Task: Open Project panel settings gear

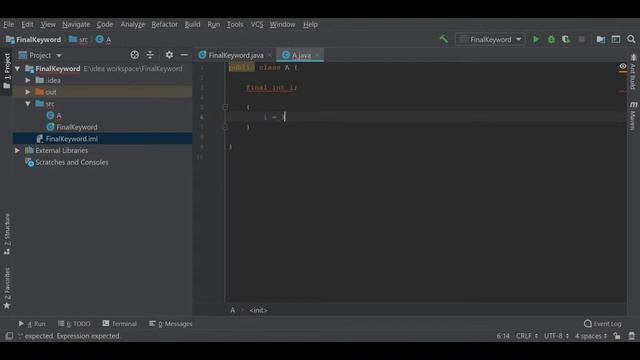Action: tap(169, 55)
